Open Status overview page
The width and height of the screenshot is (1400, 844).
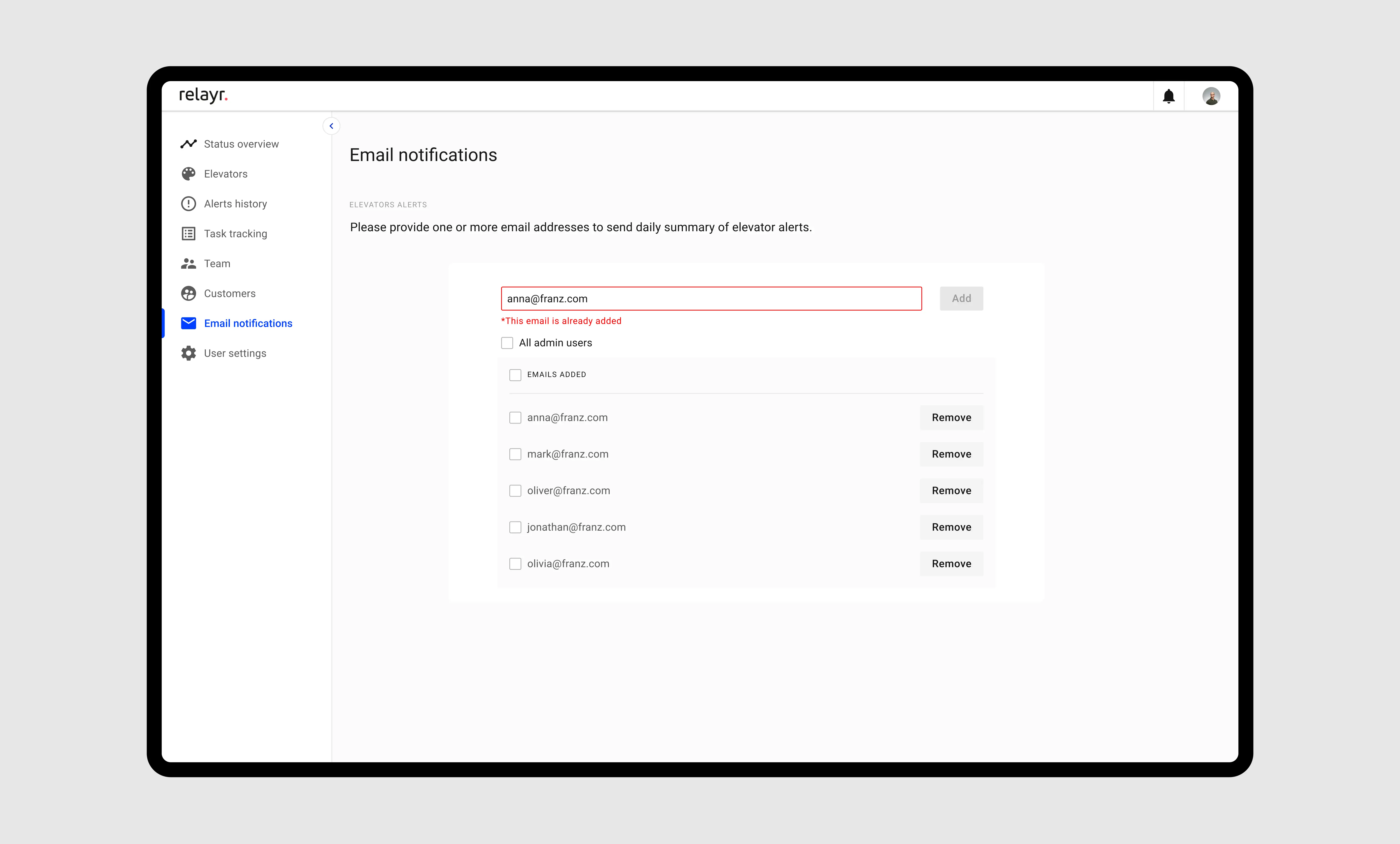[241, 144]
